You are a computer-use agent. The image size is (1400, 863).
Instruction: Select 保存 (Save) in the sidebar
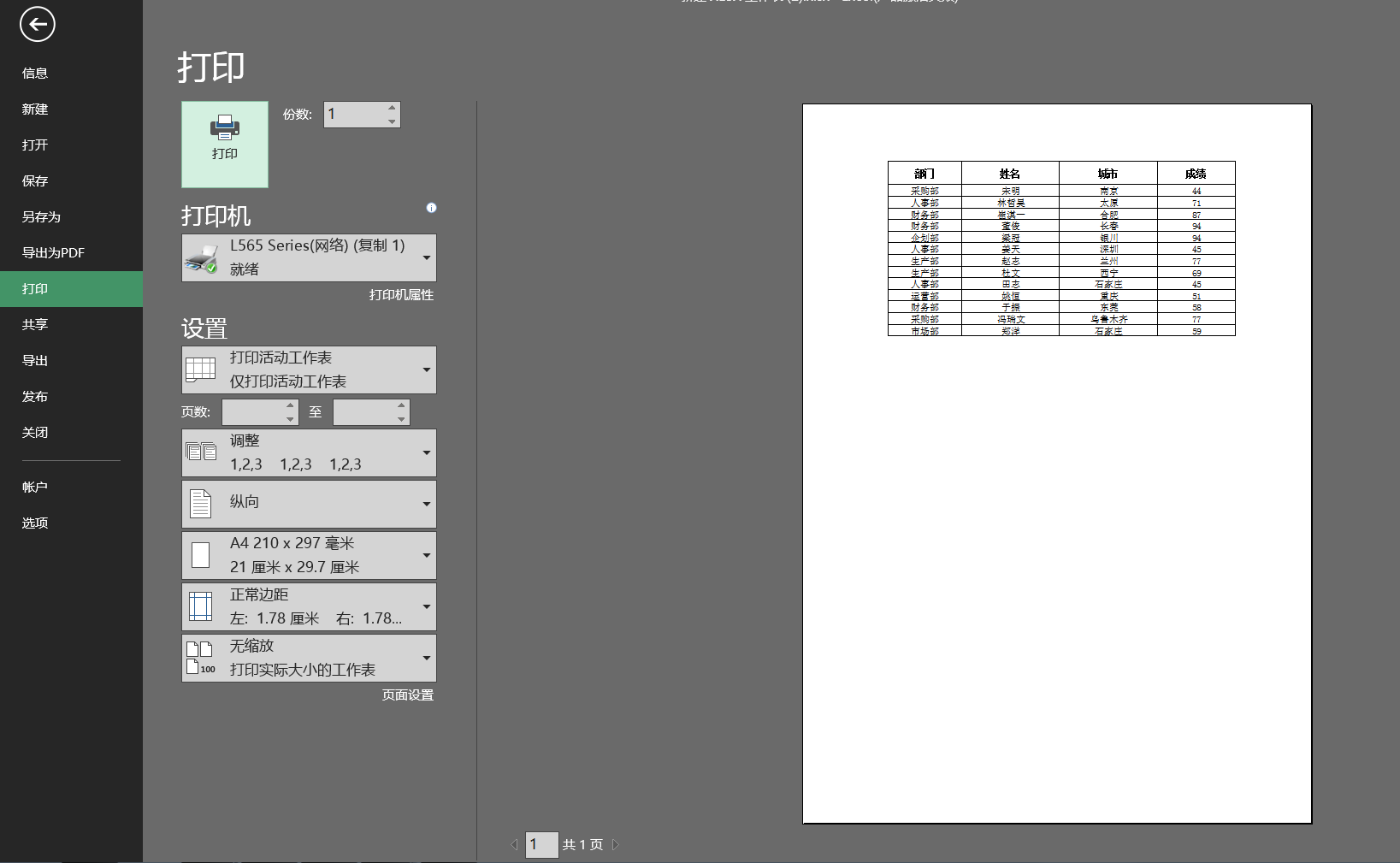[71, 181]
